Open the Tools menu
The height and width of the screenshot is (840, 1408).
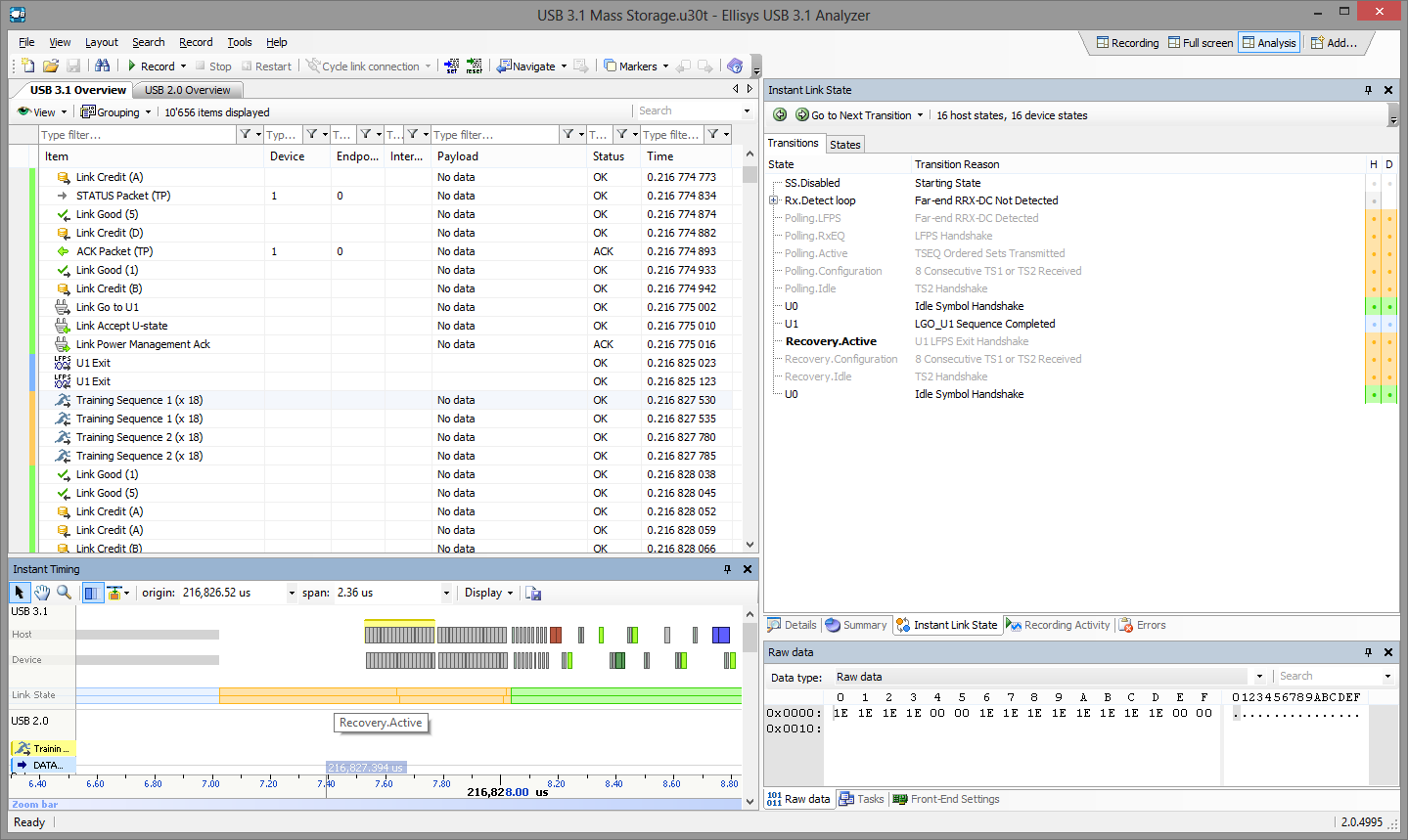click(240, 42)
